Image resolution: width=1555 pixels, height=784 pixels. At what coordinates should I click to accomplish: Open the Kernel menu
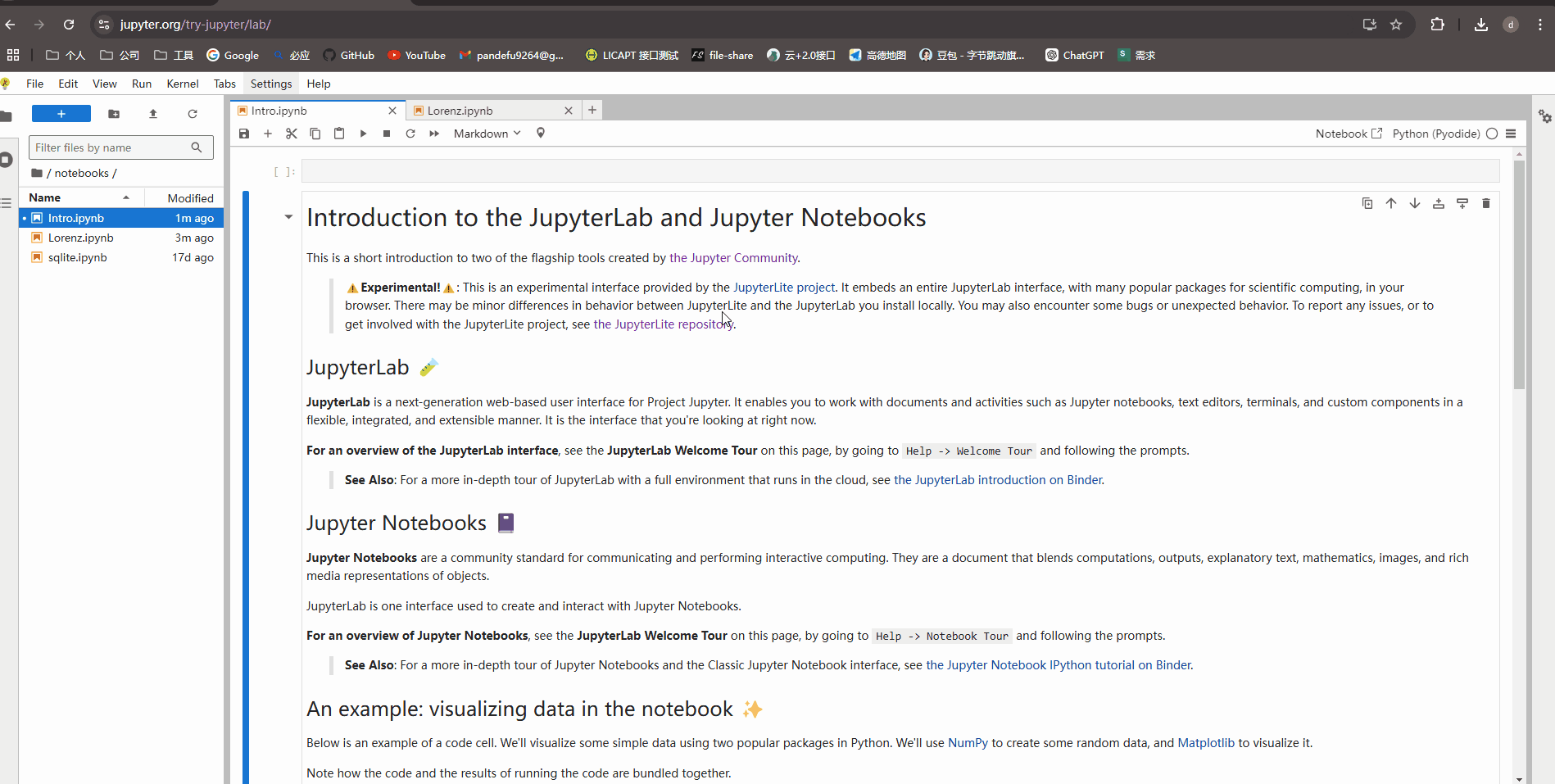click(x=183, y=84)
